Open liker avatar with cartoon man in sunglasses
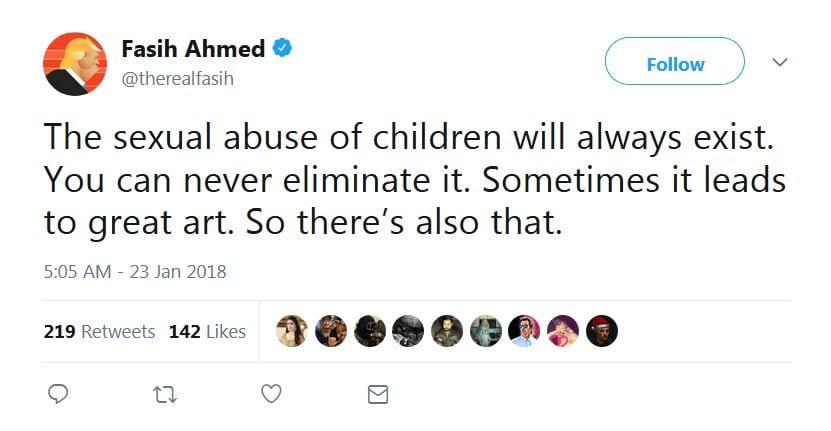The image size is (831, 431). pyautogui.click(x=525, y=331)
